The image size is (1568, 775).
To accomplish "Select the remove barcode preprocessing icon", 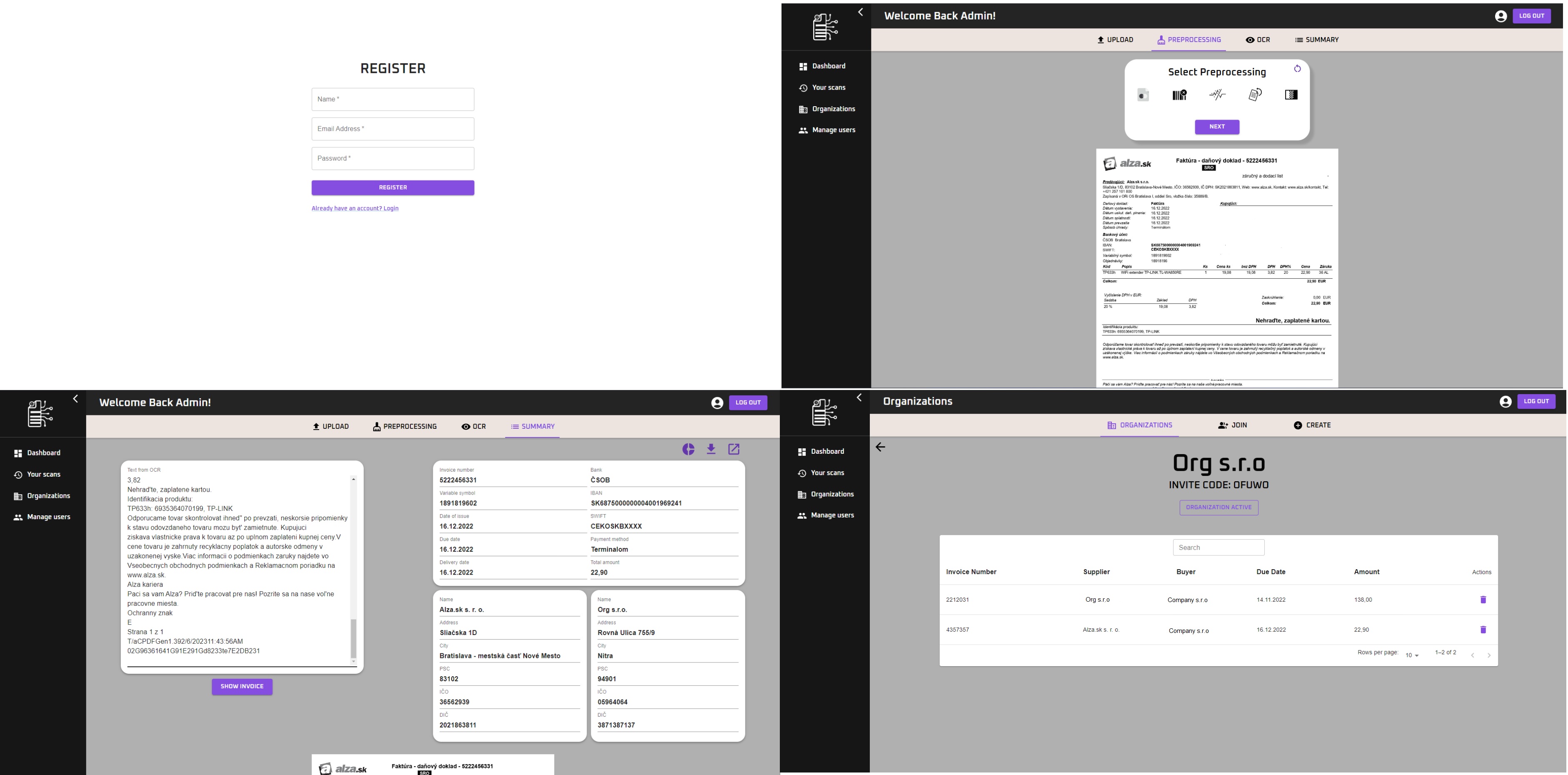I will [x=1179, y=95].
